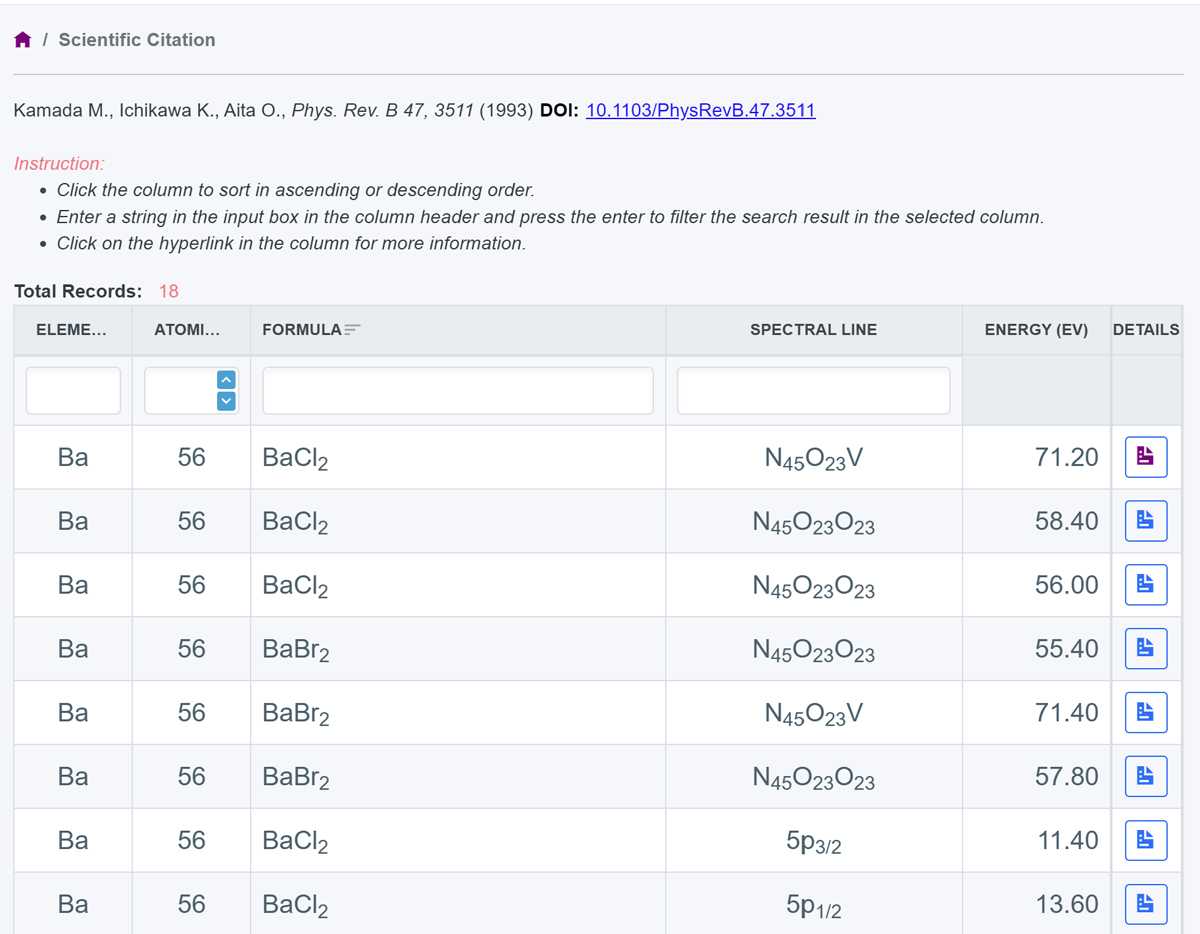1200x934 pixels.
Task: Click the Formula column sort icon
Action: 352,330
